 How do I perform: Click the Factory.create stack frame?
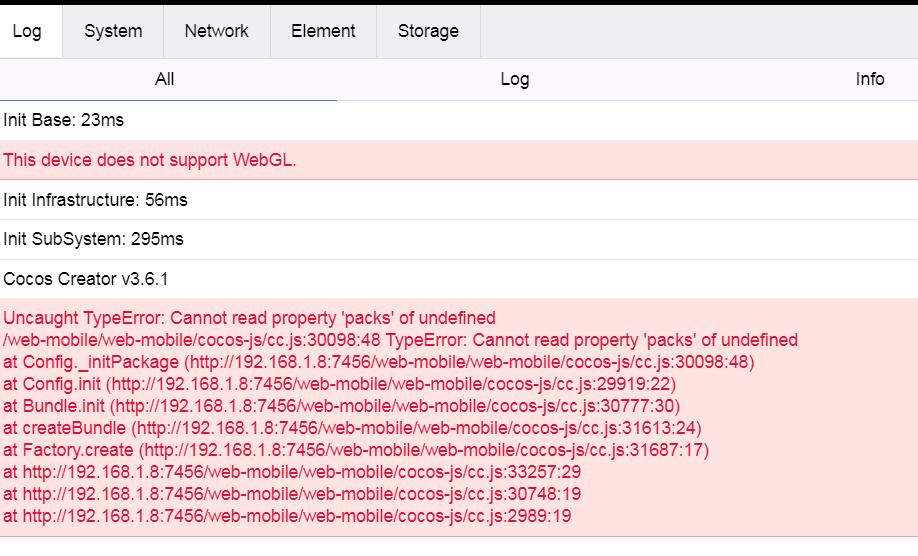coord(355,450)
